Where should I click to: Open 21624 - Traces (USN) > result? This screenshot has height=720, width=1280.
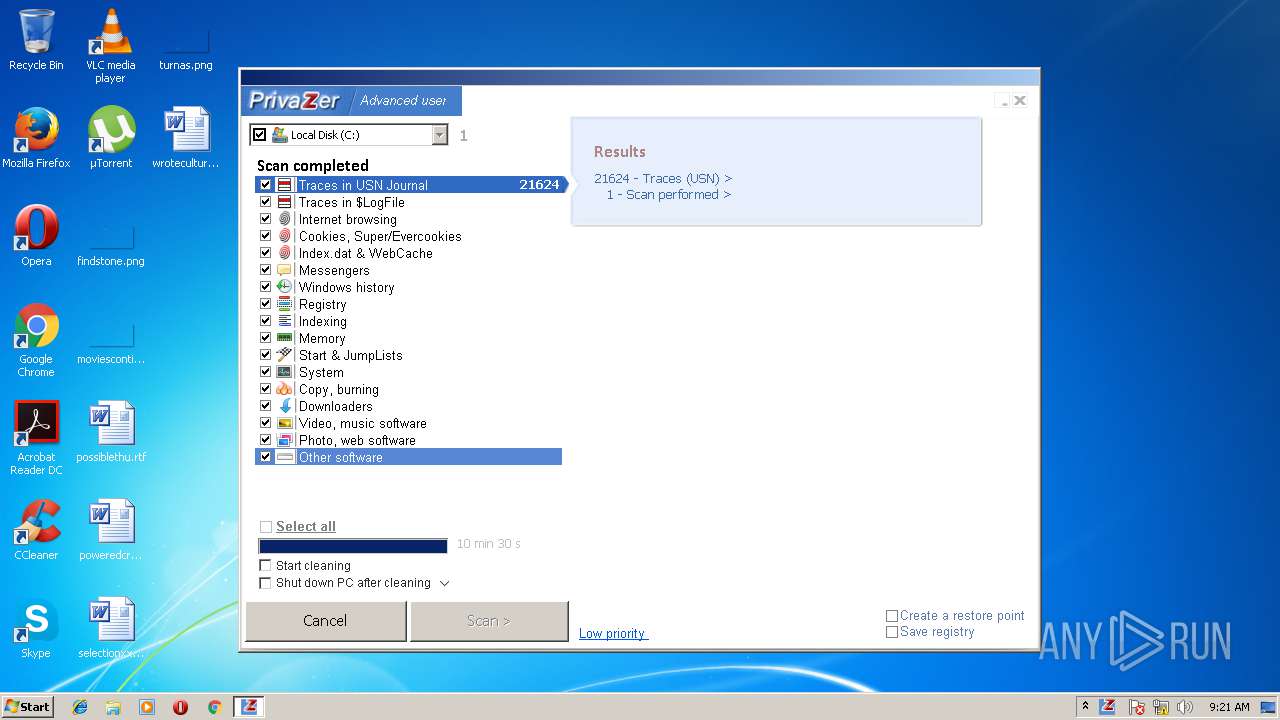(x=663, y=179)
